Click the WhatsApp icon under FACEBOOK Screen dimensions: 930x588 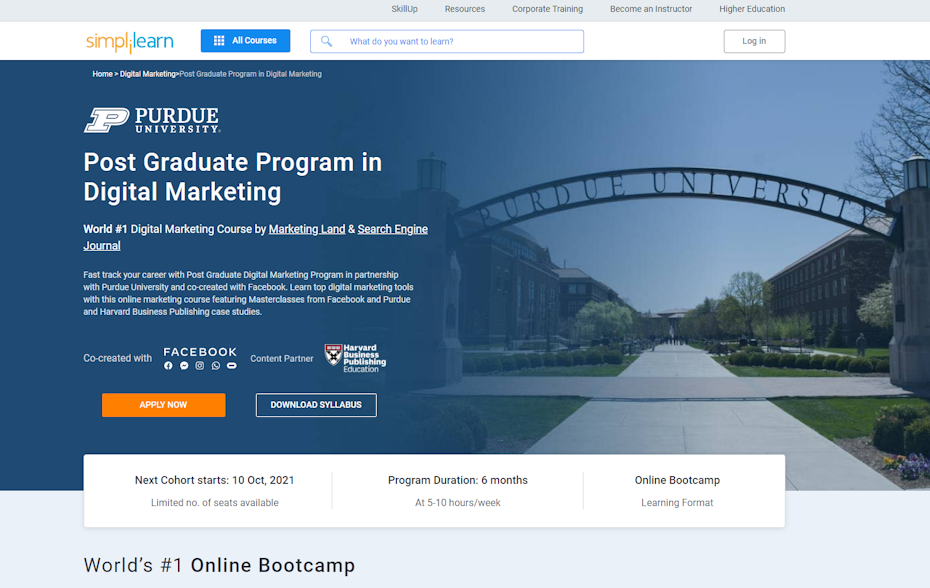coord(216,366)
